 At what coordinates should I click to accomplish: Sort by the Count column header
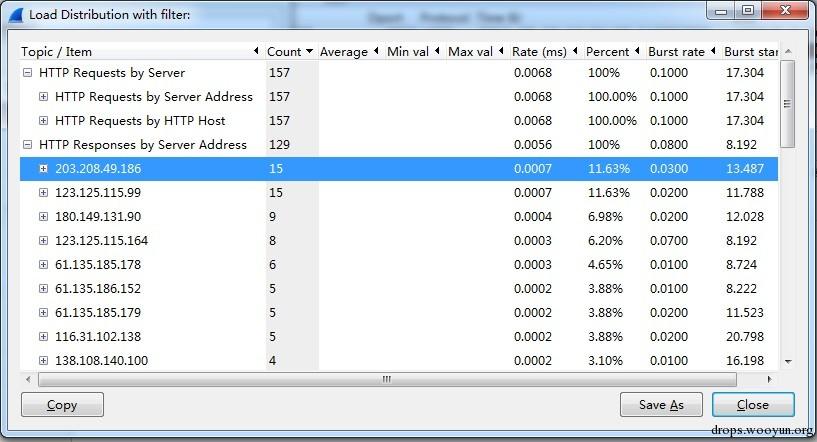[x=290, y=52]
